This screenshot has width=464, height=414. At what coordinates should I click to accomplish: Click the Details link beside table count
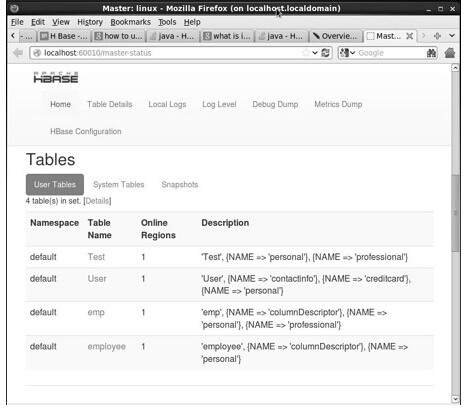click(97, 201)
